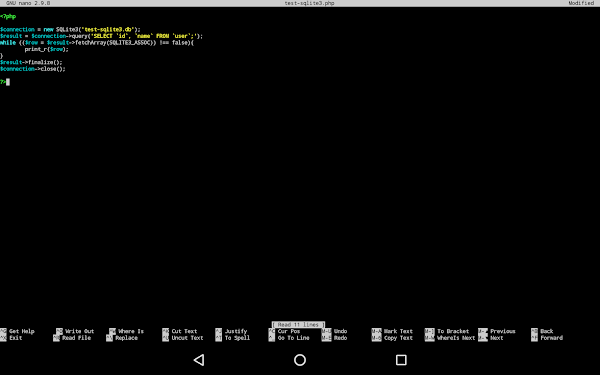Click the Redo shortcut label
The image size is (600, 375).
(340, 338)
